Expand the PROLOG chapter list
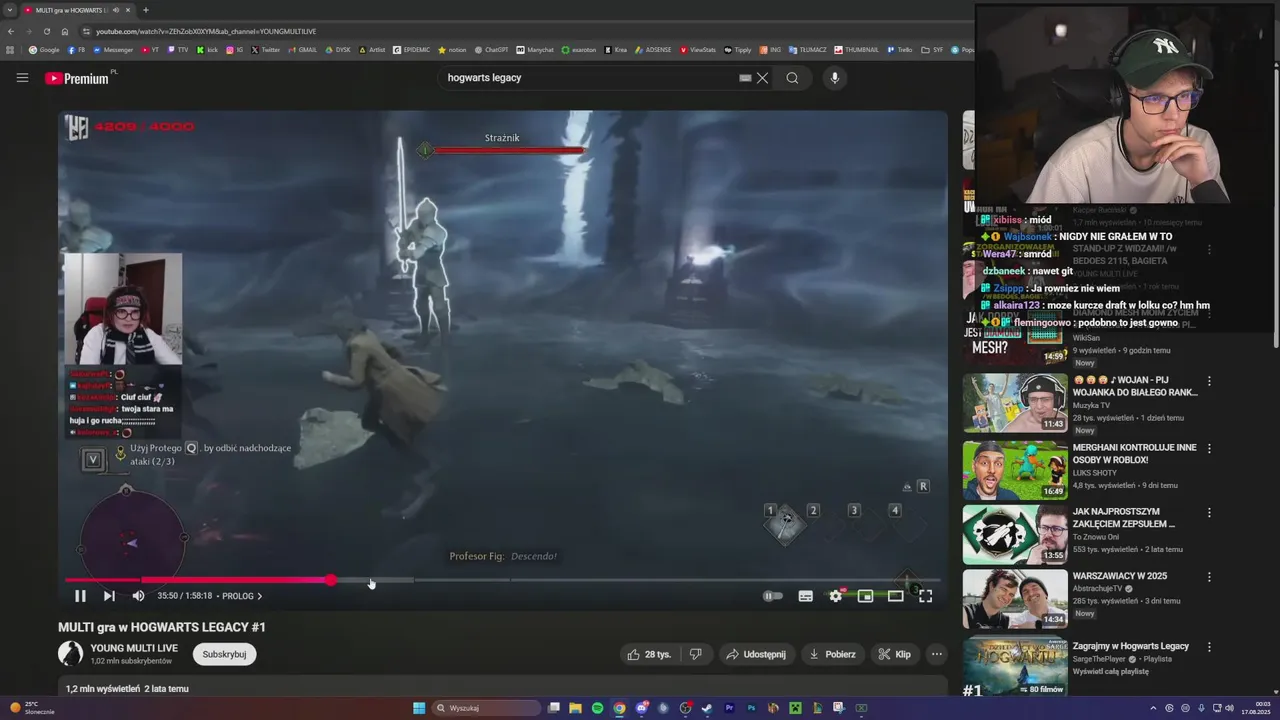The image size is (1280, 720). pos(242,596)
